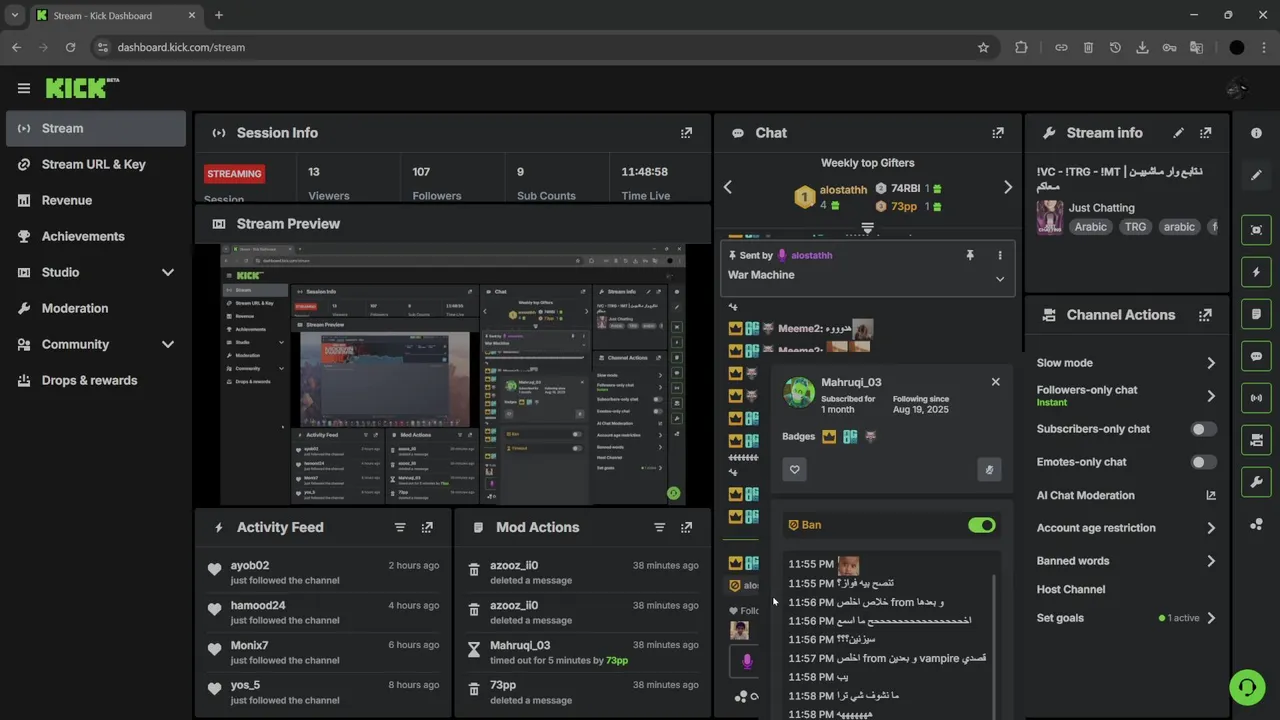Click the mute icon on Mahruqi_03 card

(989, 469)
